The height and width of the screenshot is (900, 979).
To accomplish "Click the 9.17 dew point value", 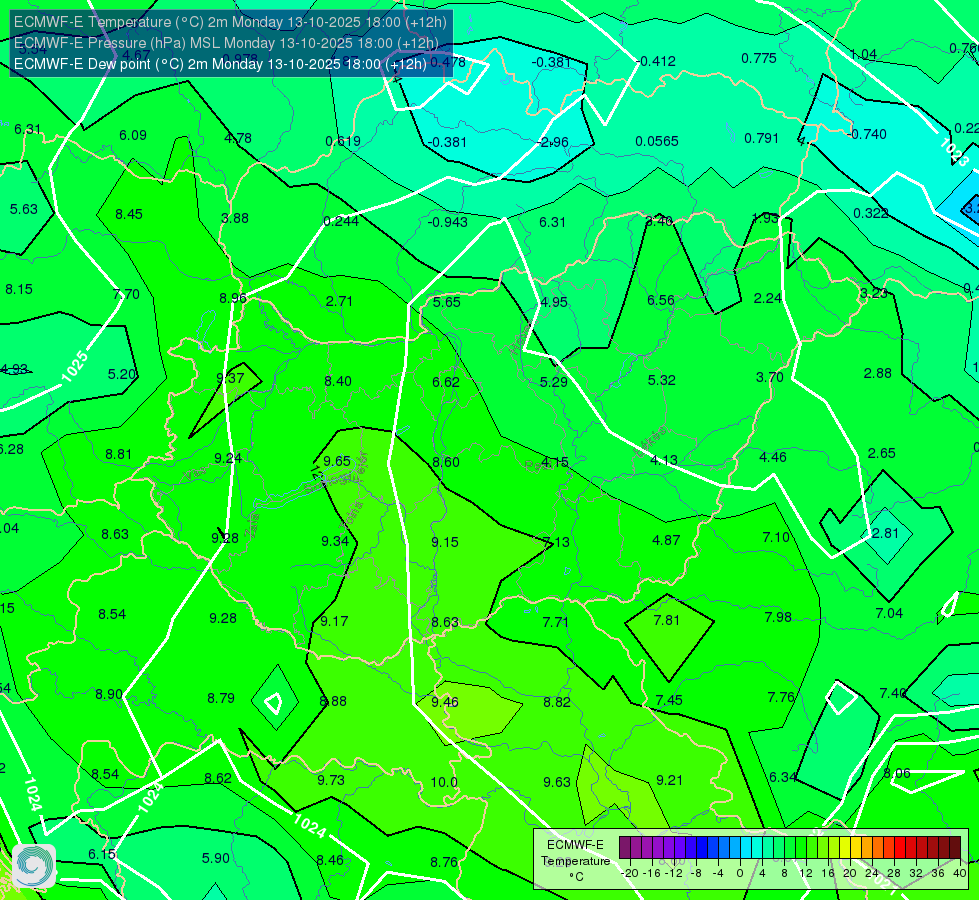I will tap(334, 621).
